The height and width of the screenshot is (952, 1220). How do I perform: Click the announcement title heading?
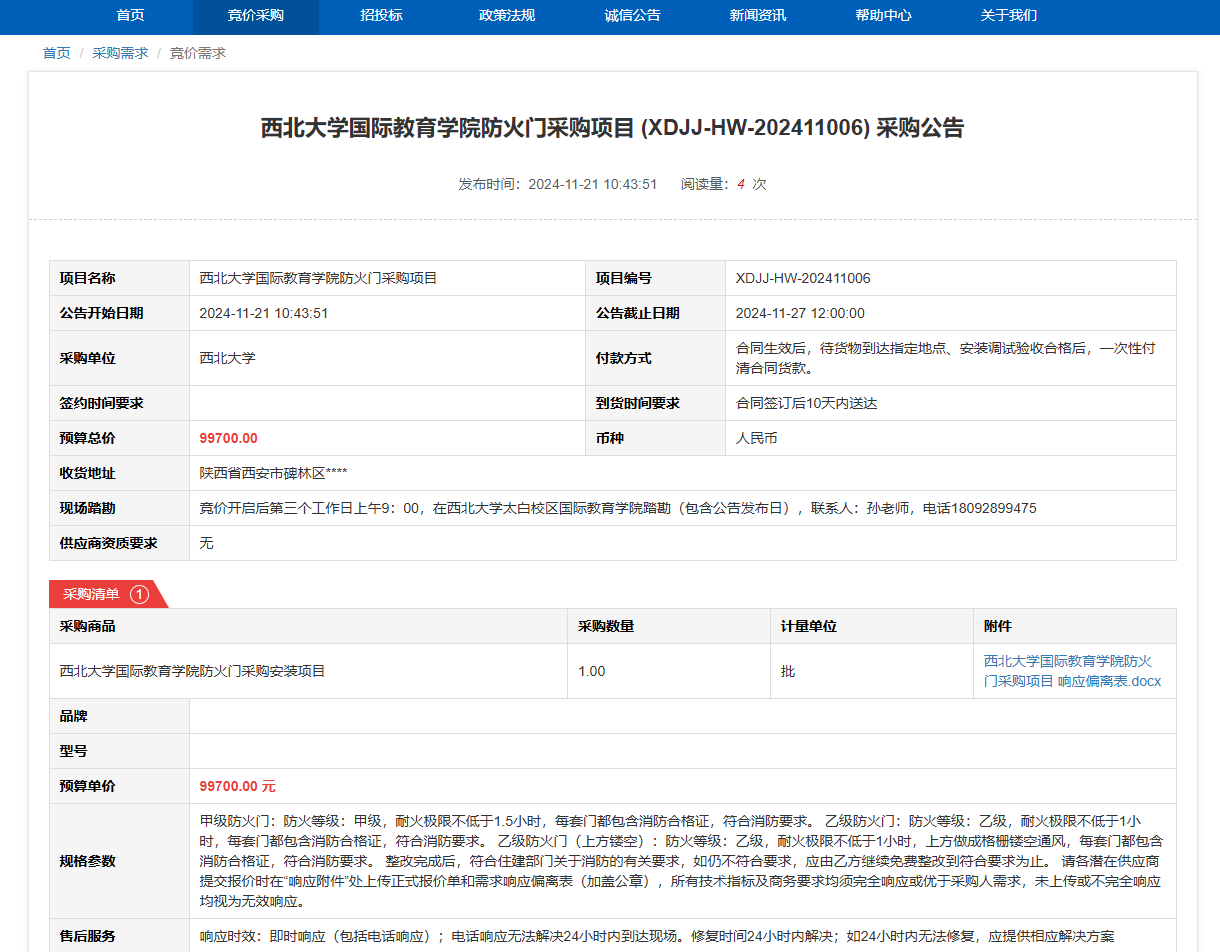pos(612,128)
